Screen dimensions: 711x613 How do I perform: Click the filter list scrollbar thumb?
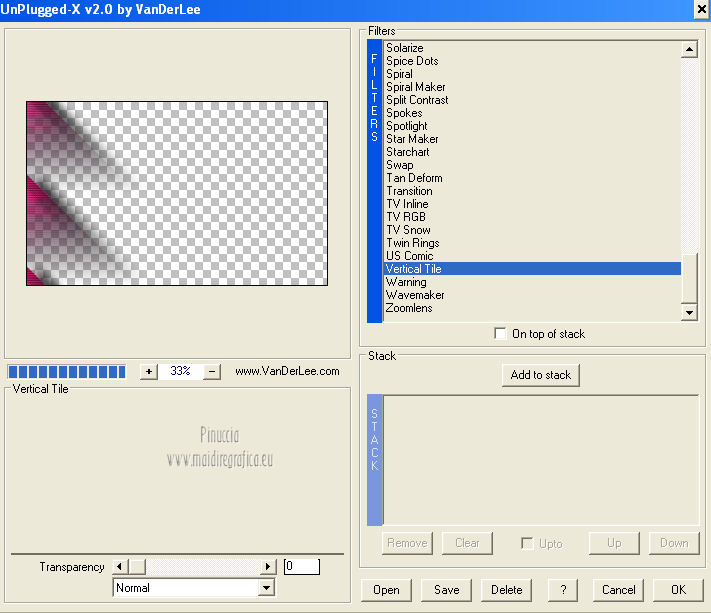click(689, 279)
